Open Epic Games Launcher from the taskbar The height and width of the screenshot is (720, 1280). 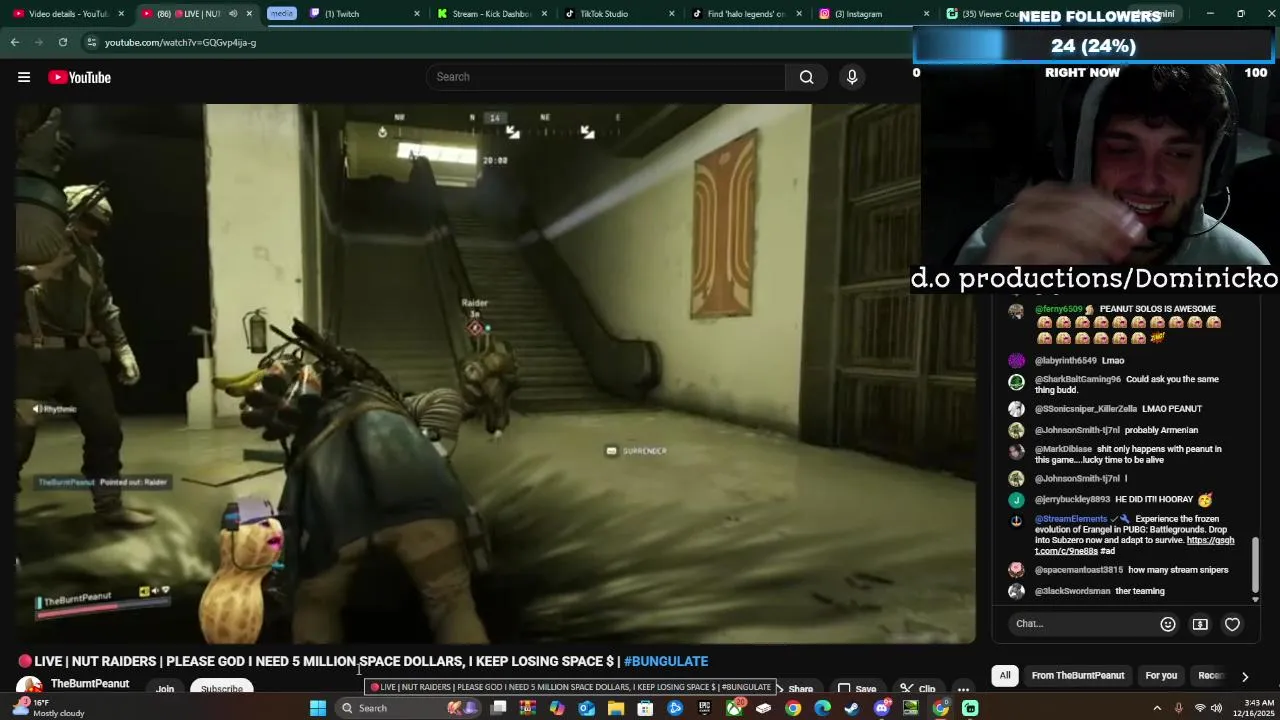(705, 708)
